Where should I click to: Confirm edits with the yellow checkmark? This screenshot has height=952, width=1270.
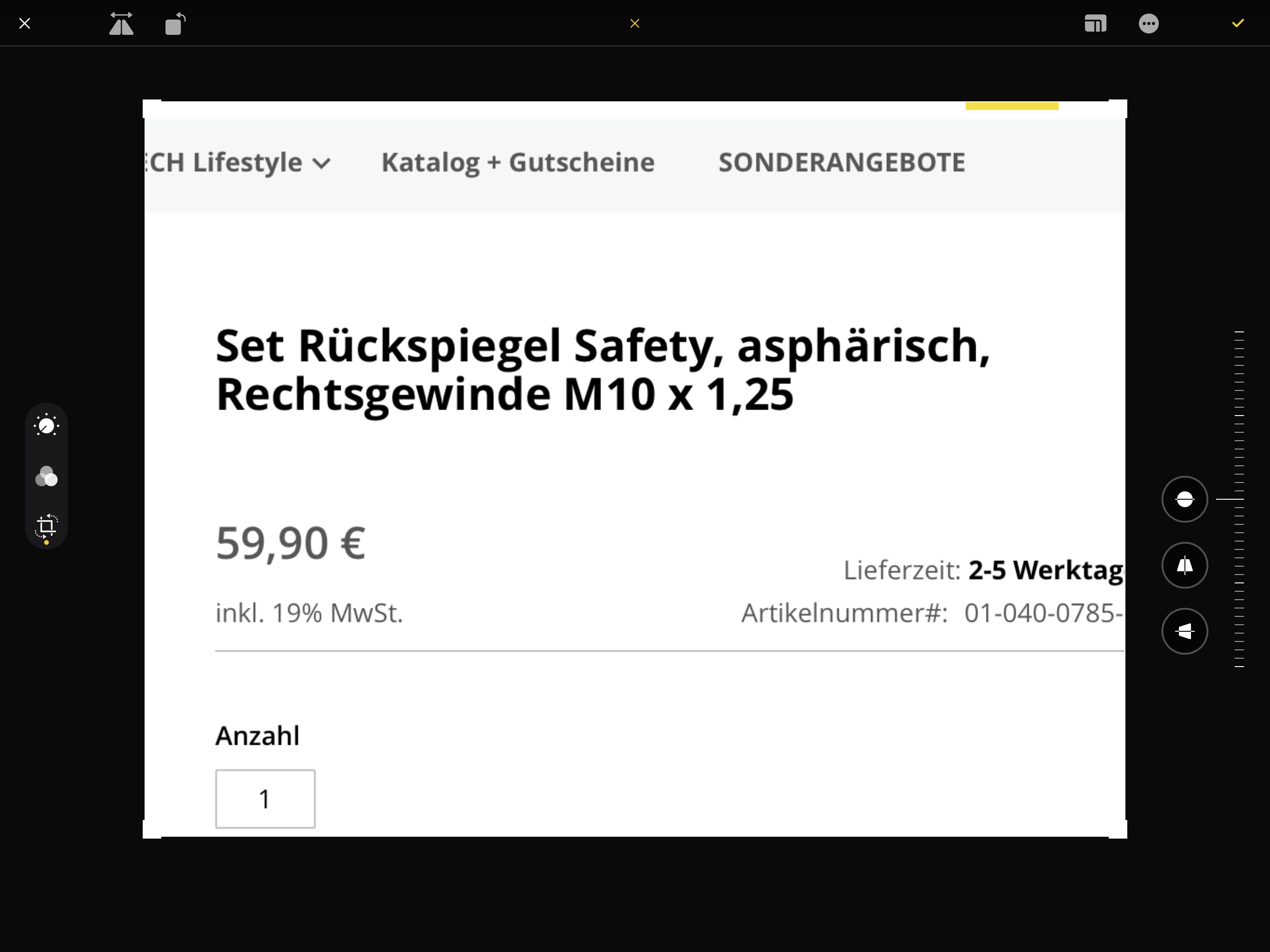1238,23
